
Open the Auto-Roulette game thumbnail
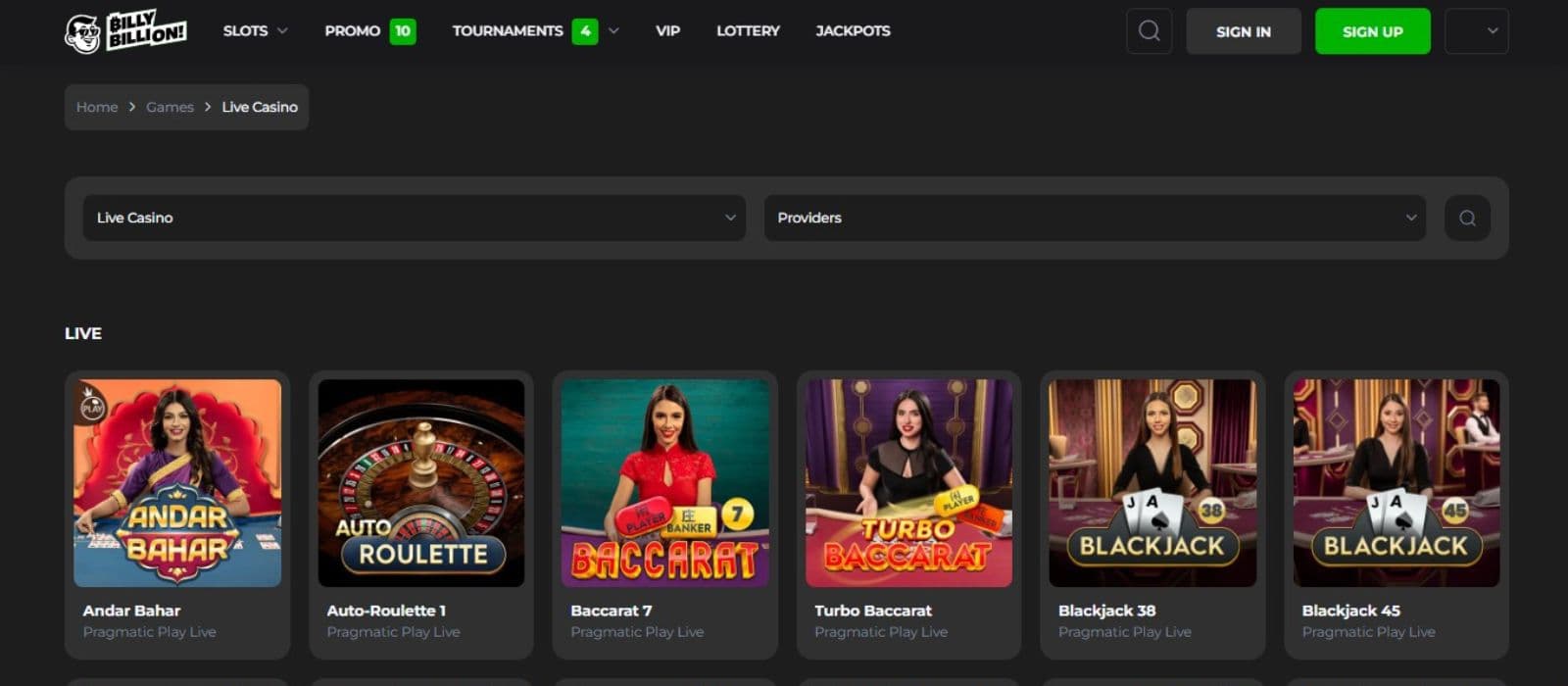coord(421,483)
